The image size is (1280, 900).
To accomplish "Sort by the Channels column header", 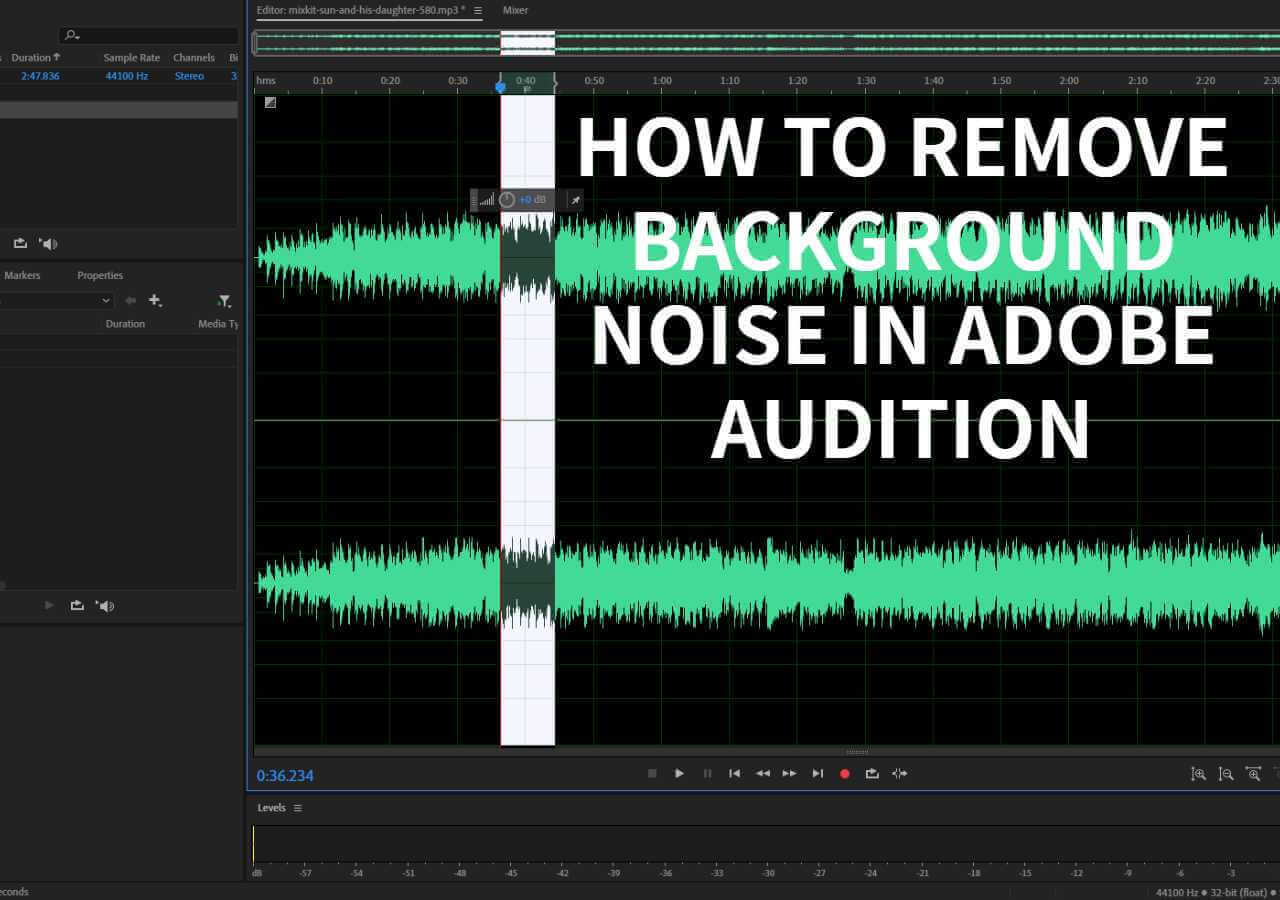I will click(194, 58).
